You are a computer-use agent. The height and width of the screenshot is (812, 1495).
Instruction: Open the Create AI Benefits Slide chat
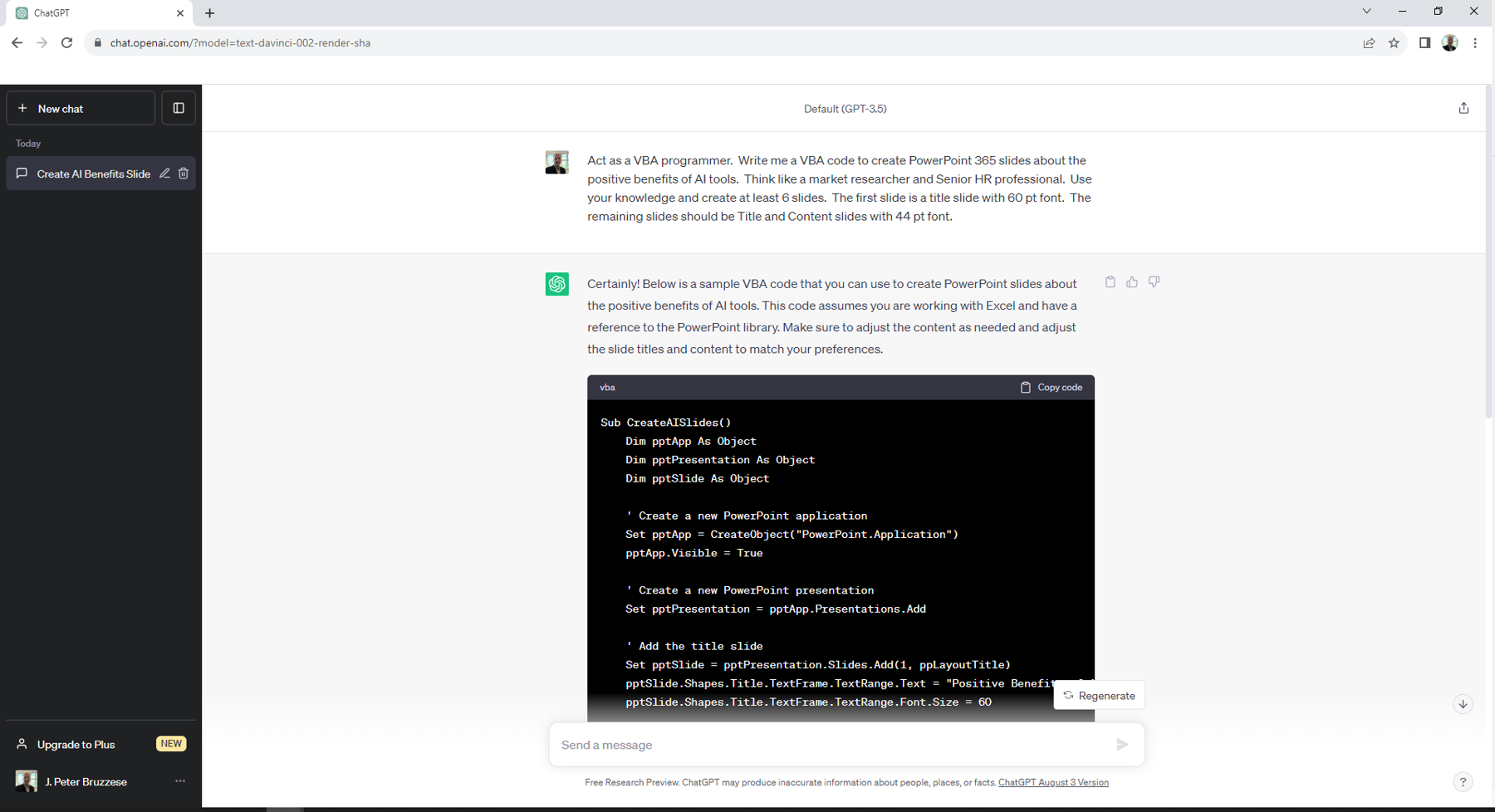tap(93, 174)
